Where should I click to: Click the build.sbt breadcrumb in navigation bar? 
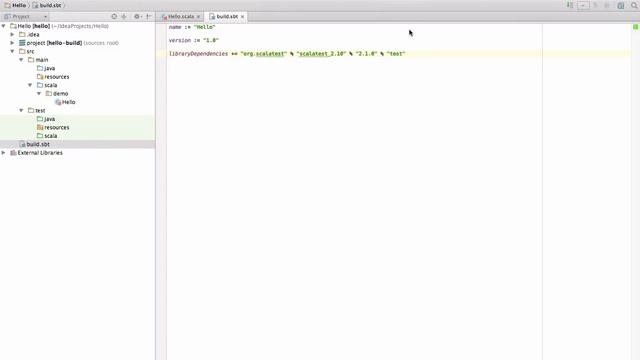47,5
